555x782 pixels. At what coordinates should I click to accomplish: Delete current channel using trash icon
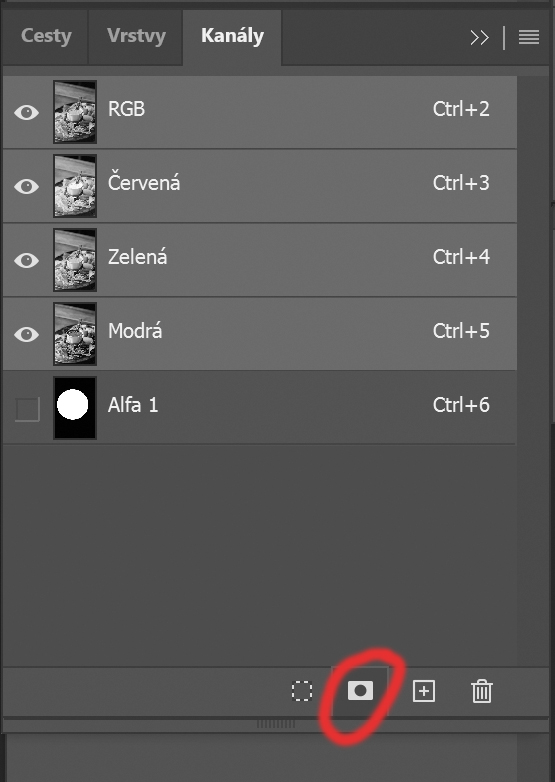click(x=482, y=691)
